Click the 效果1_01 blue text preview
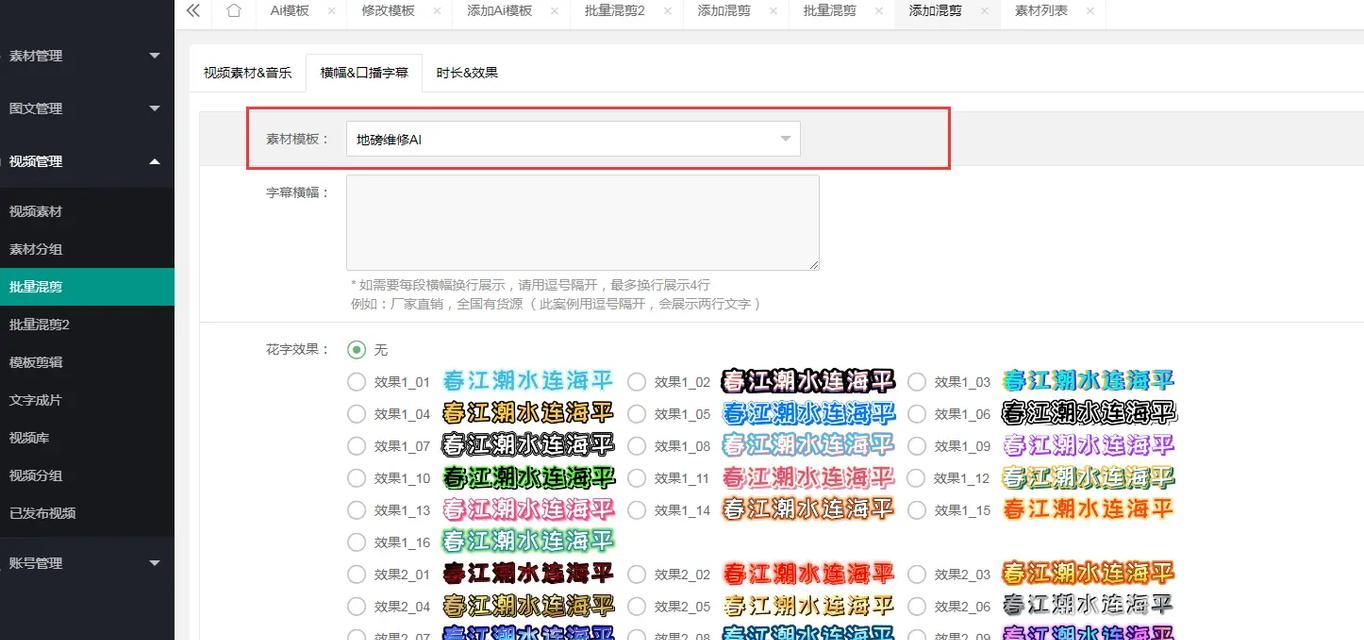Screen dimensions: 1364x640 click(528, 381)
